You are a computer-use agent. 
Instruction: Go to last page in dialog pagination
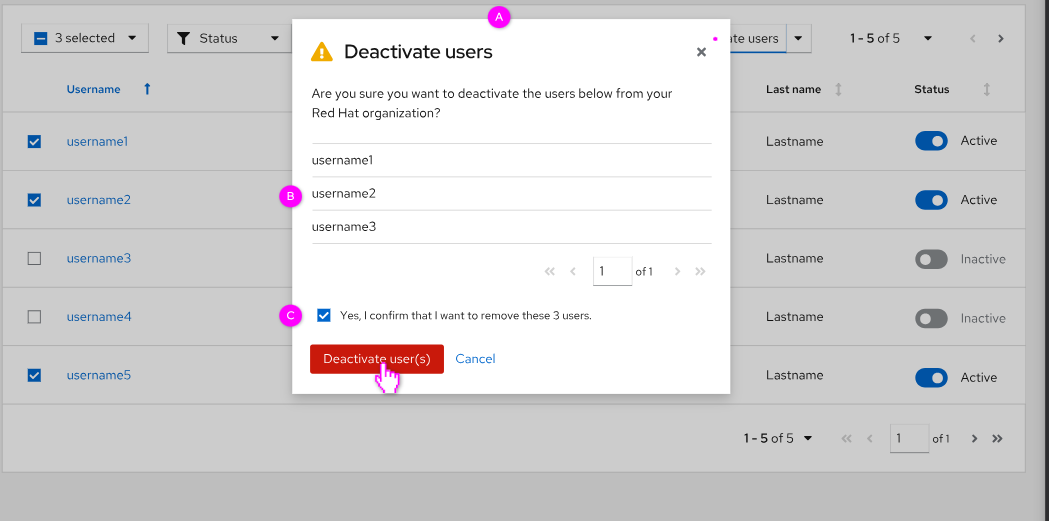coord(700,272)
